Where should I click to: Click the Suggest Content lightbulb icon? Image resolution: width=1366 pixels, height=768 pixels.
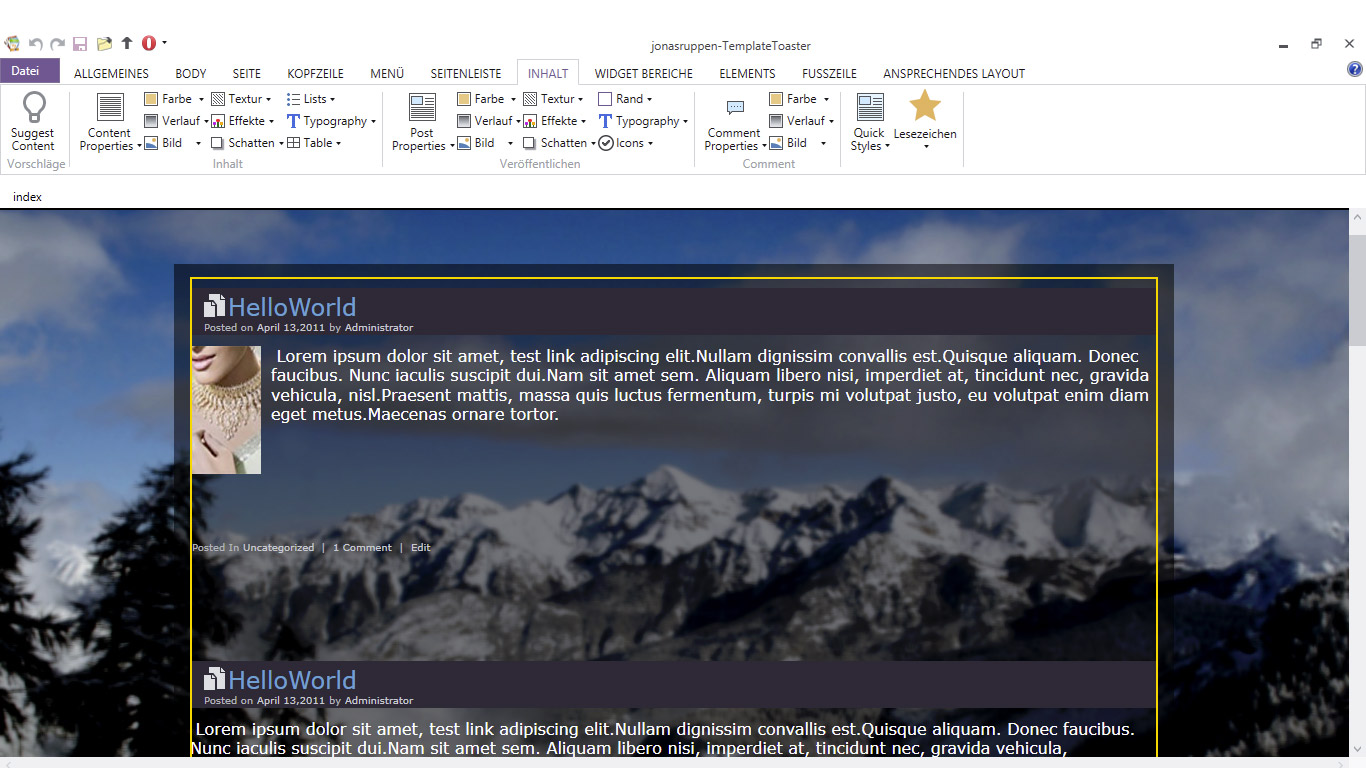pyautogui.click(x=34, y=108)
